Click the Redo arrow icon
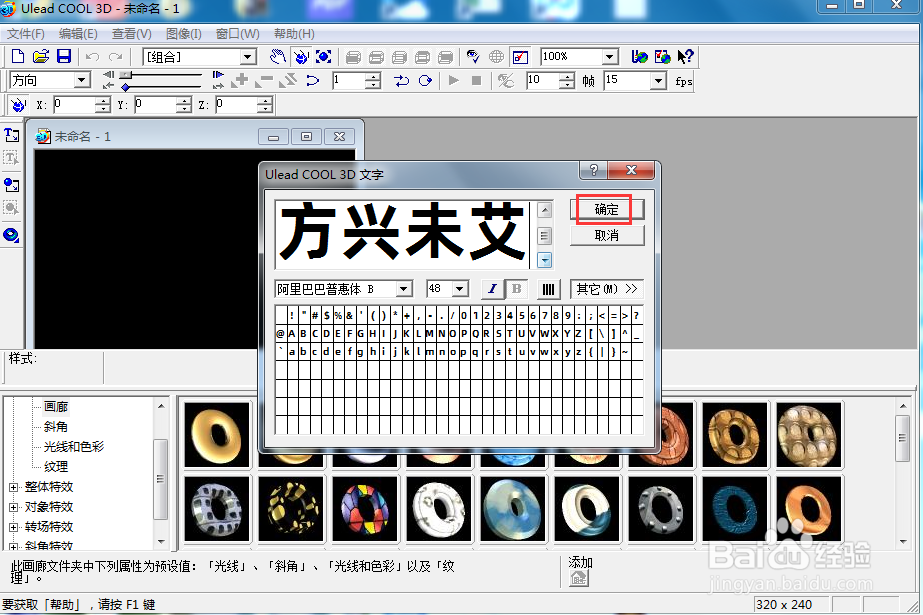The height and width of the screenshot is (615, 923). point(116,57)
